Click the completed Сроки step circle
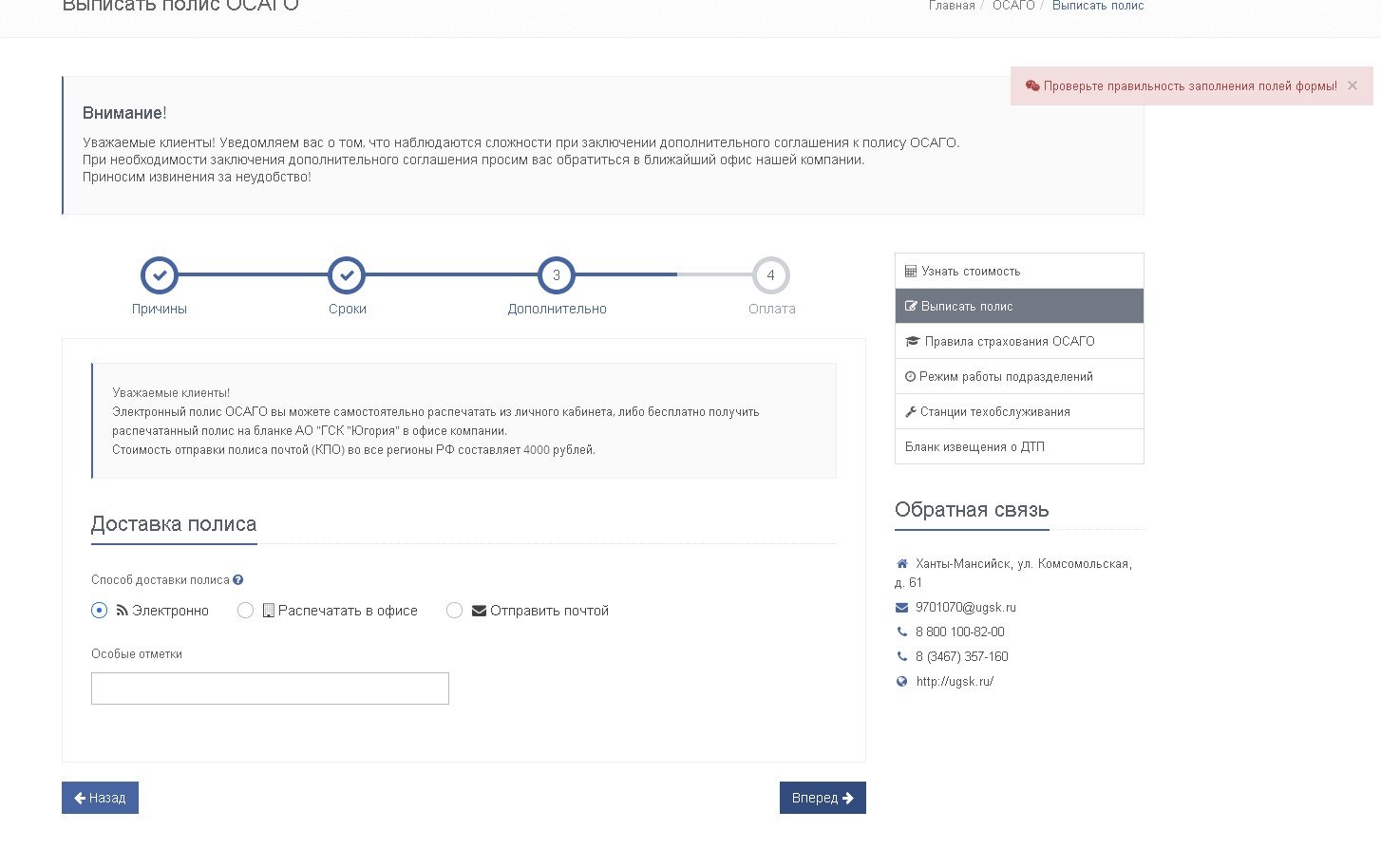This screenshot has height=868, width=1381. (347, 275)
